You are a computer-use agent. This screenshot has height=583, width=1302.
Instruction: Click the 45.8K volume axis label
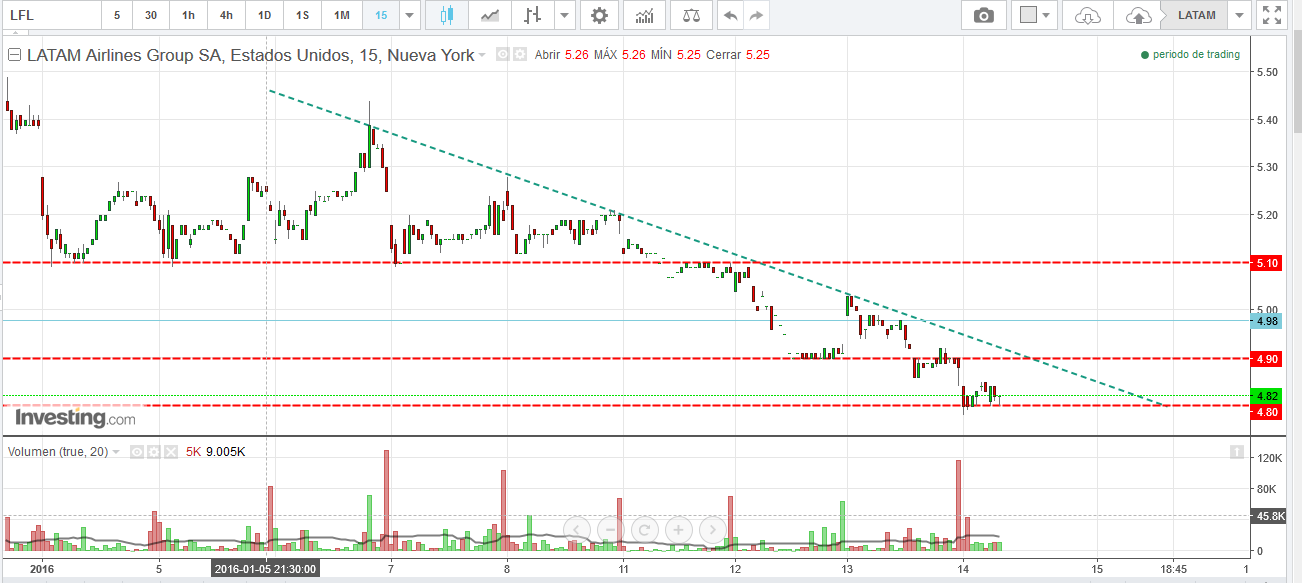click(1270, 516)
